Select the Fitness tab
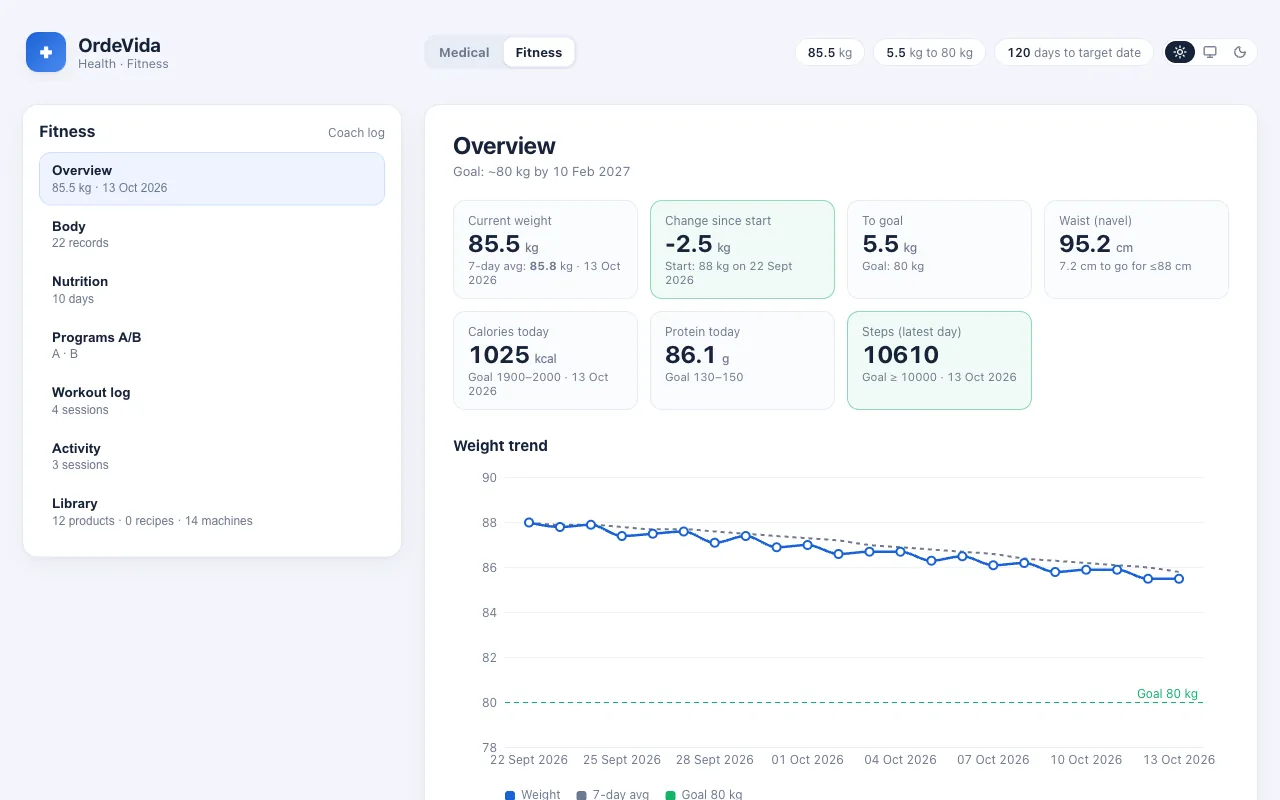This screenshot has height=800, width=1280. tap(539, 52)
